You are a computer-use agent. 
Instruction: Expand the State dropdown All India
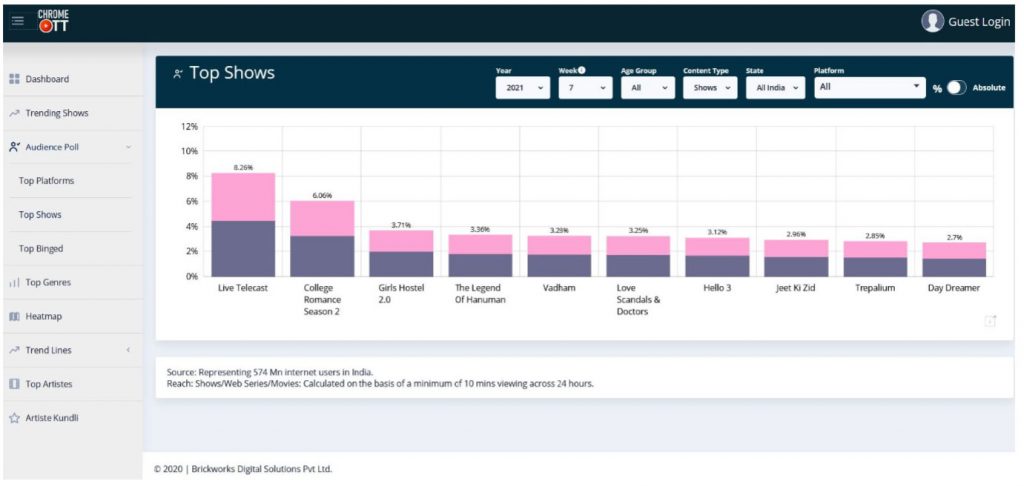pyautogui.click(x=775, y=88)
